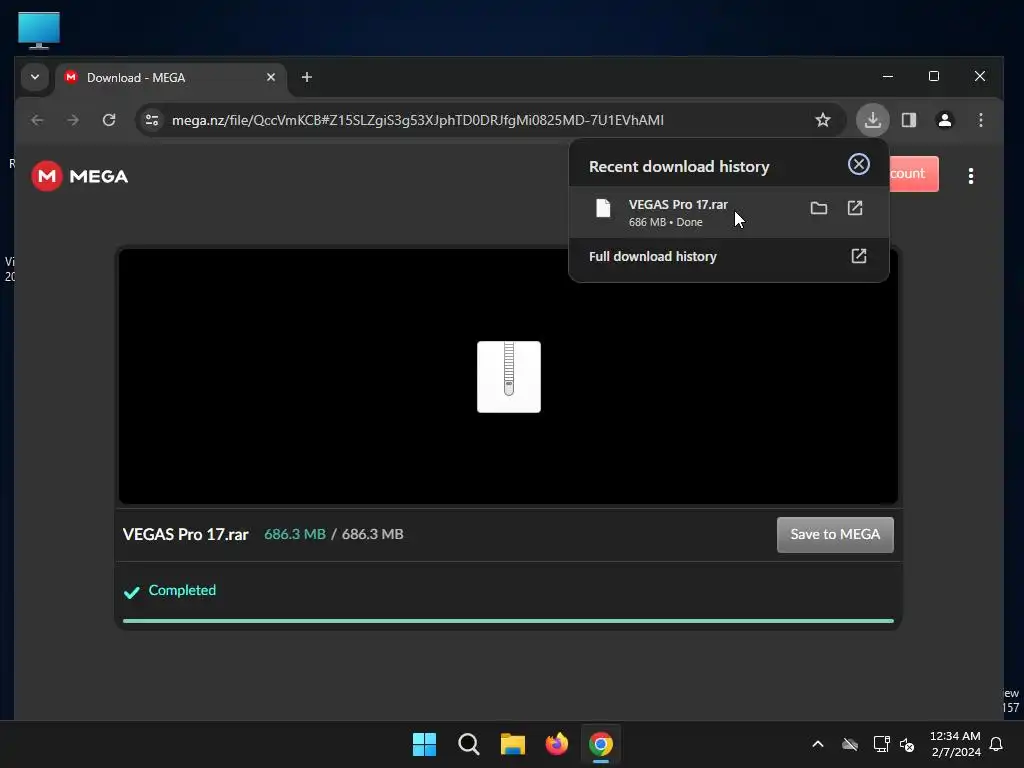Select the Download - MEGA tab
This screenshot has width=1024, height=768.
point(171,78)
